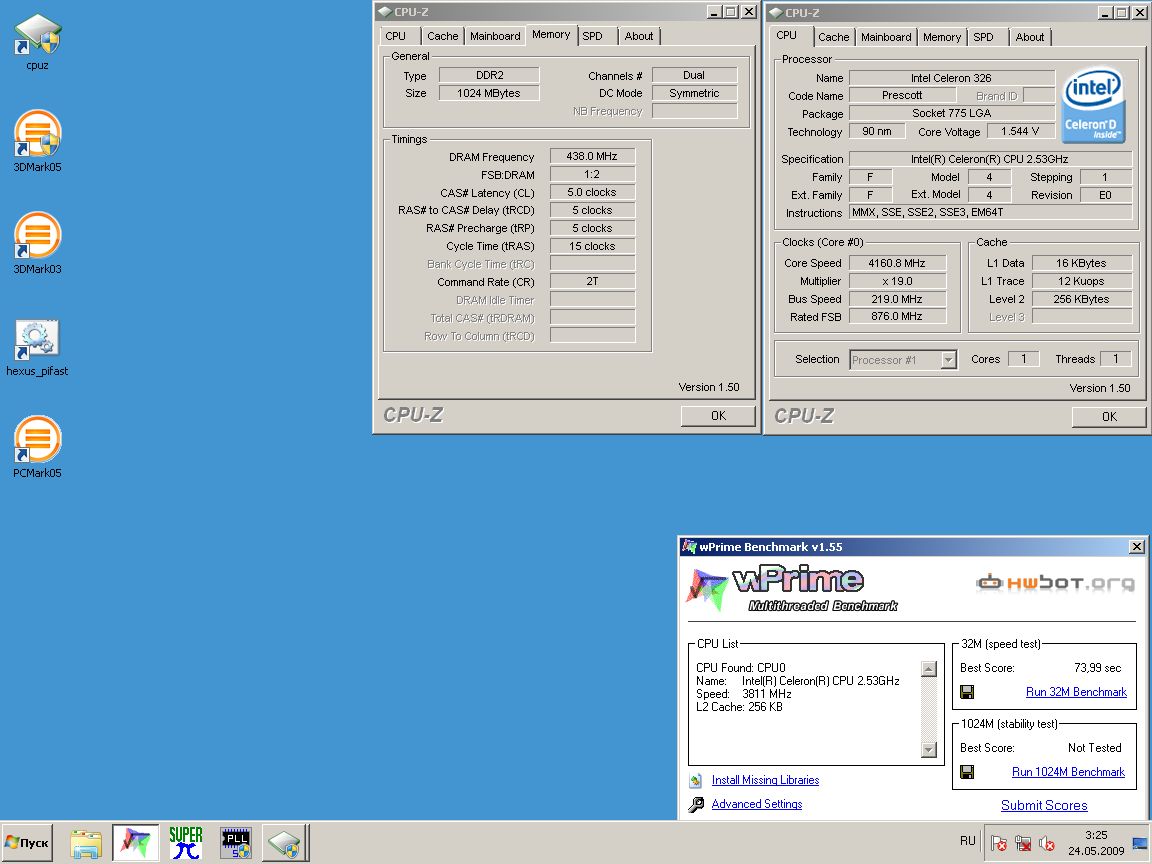Click the Multiplier value x 19.0
Viewport: 1152px width, 864px height.
(x=897, y=281)
